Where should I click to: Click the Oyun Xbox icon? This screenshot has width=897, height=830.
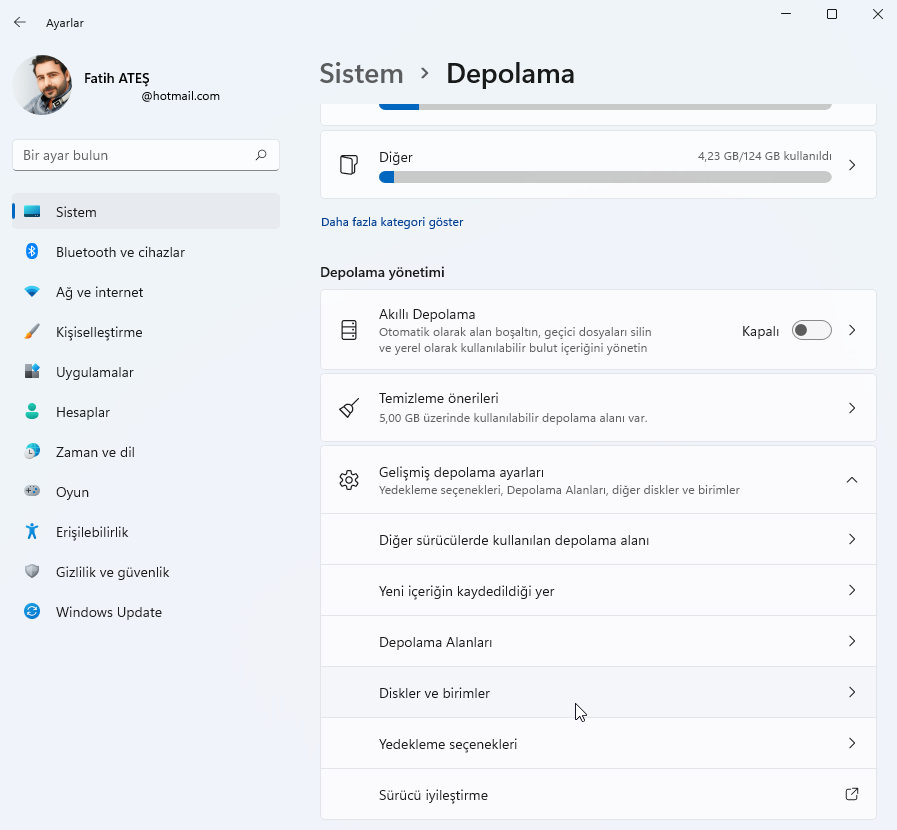click(x=30, y=492)
